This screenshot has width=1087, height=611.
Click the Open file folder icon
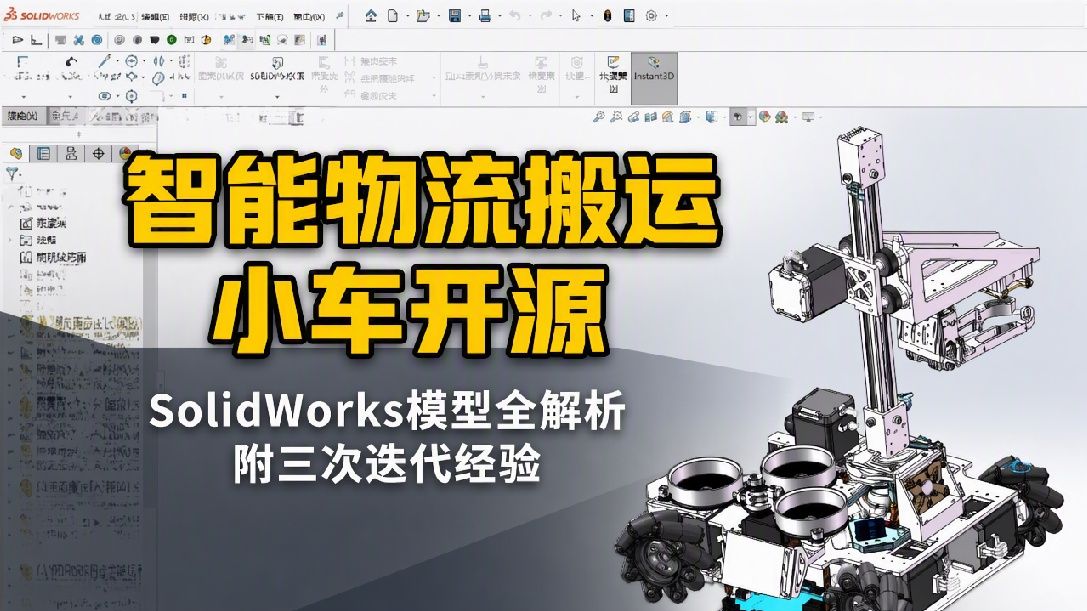422,15
